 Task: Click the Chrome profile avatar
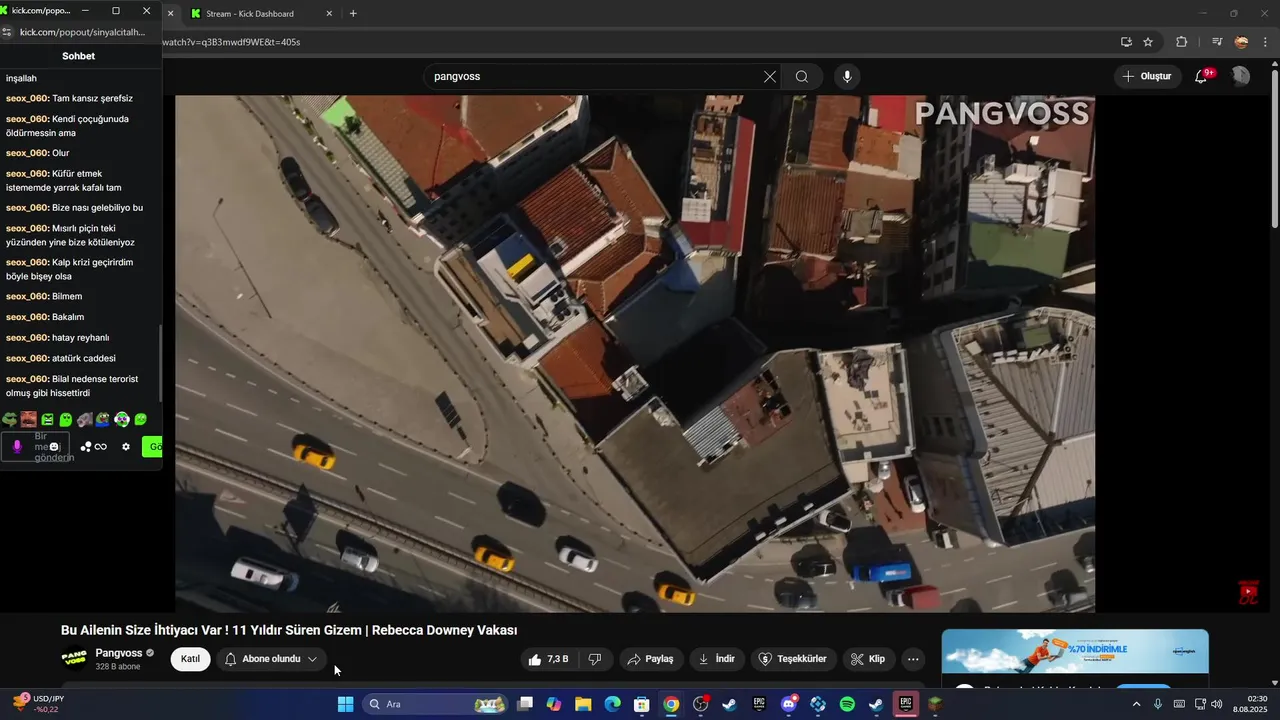click(1241, 42)
